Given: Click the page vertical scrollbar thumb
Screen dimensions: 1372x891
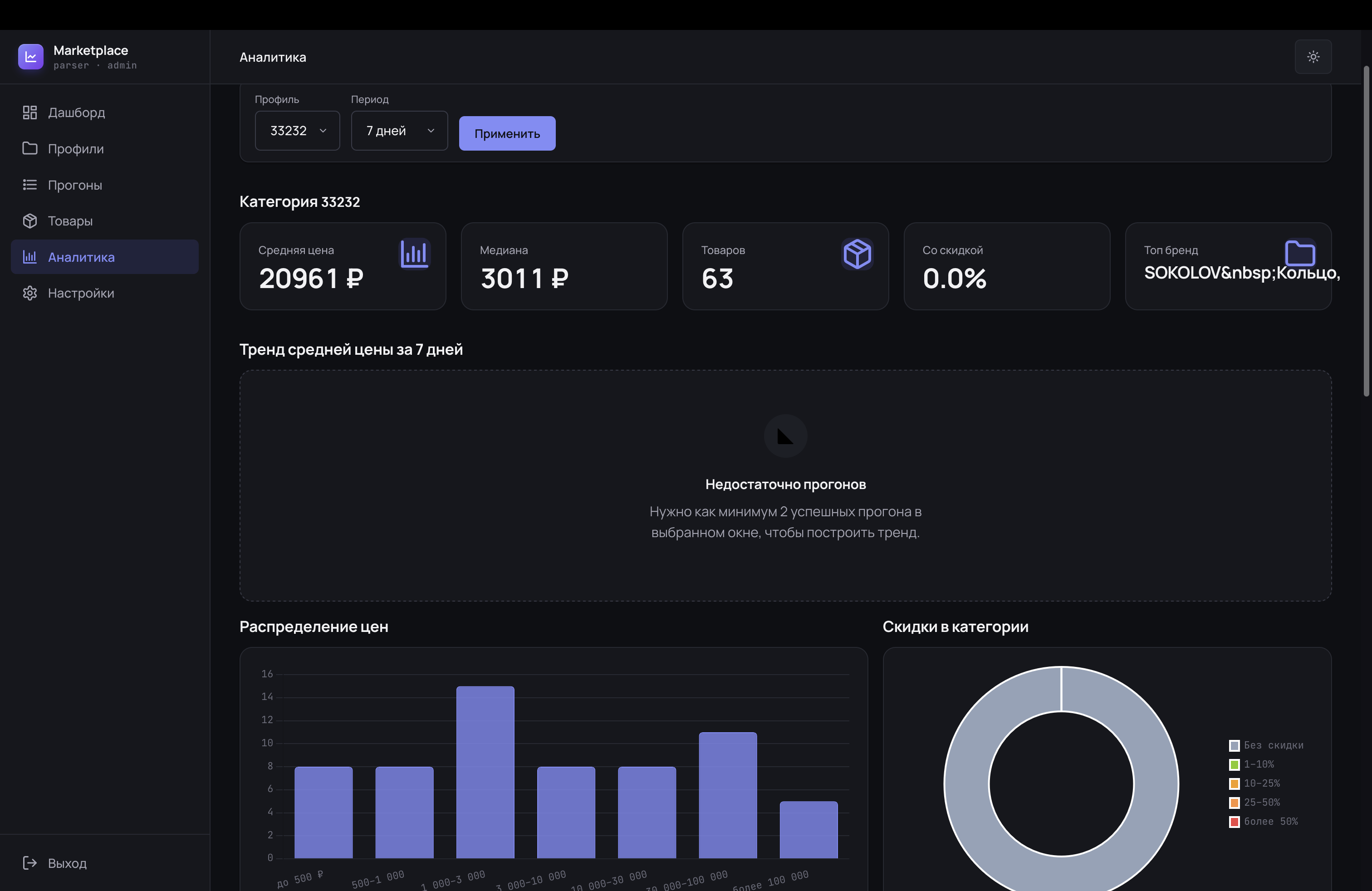Looking at the screenshot, I should coord(1366,230).
